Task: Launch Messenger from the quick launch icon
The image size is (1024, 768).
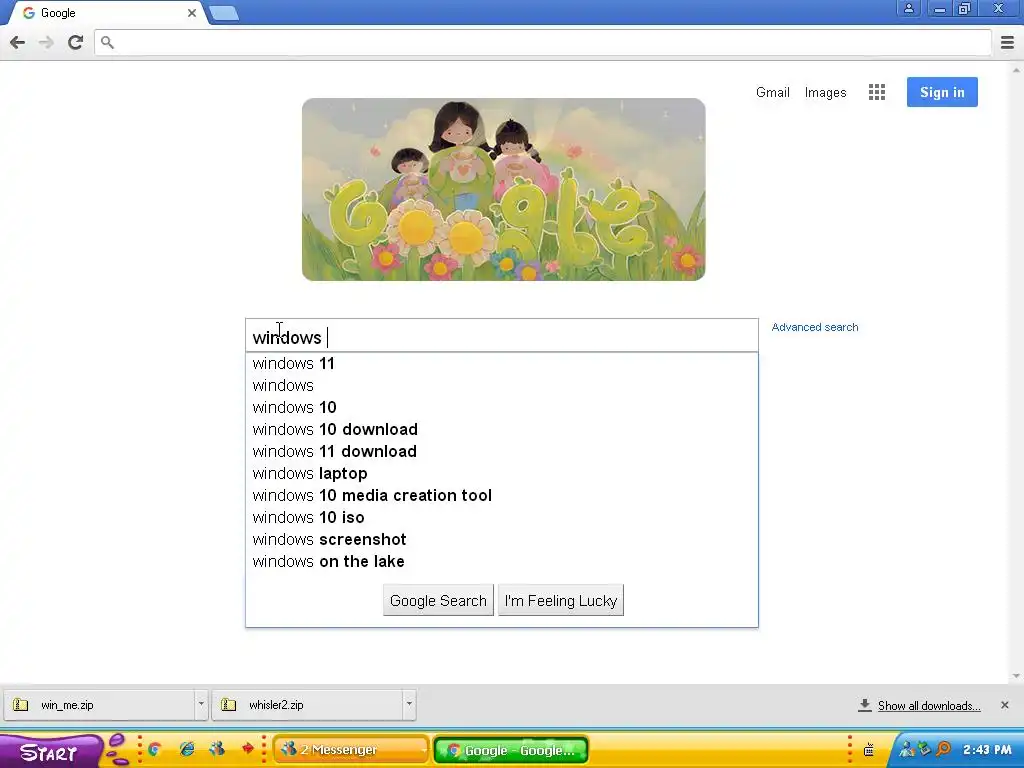Action: (x=217, y=750)
